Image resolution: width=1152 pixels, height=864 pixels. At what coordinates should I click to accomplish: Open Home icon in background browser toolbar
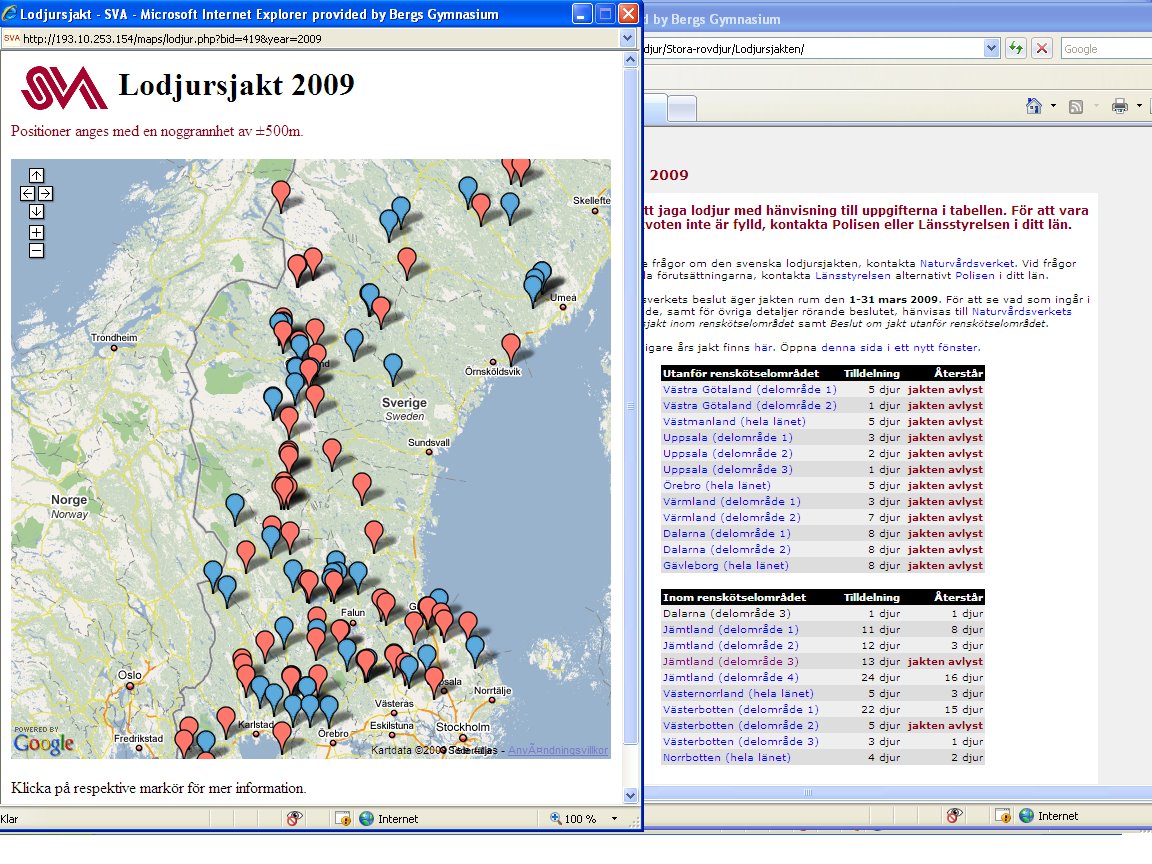pyautogui.click(x=1033, y=107)
